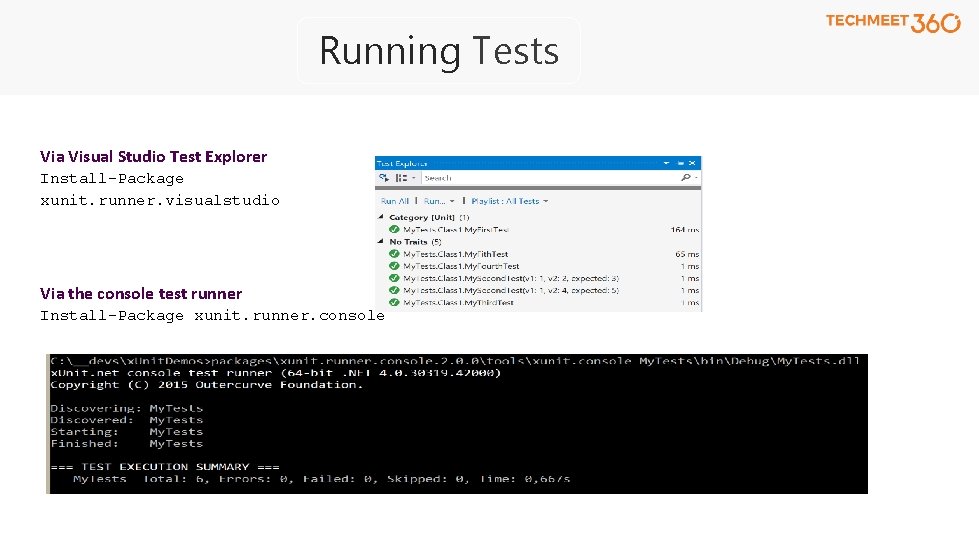Select the MyFourthTest row
Screen dimensions: 979x551
pos(538,266)
